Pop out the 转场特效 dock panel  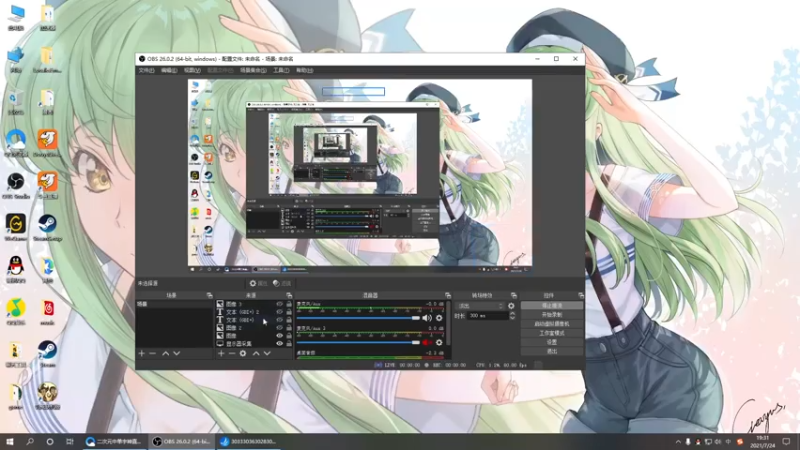(514, 295)
